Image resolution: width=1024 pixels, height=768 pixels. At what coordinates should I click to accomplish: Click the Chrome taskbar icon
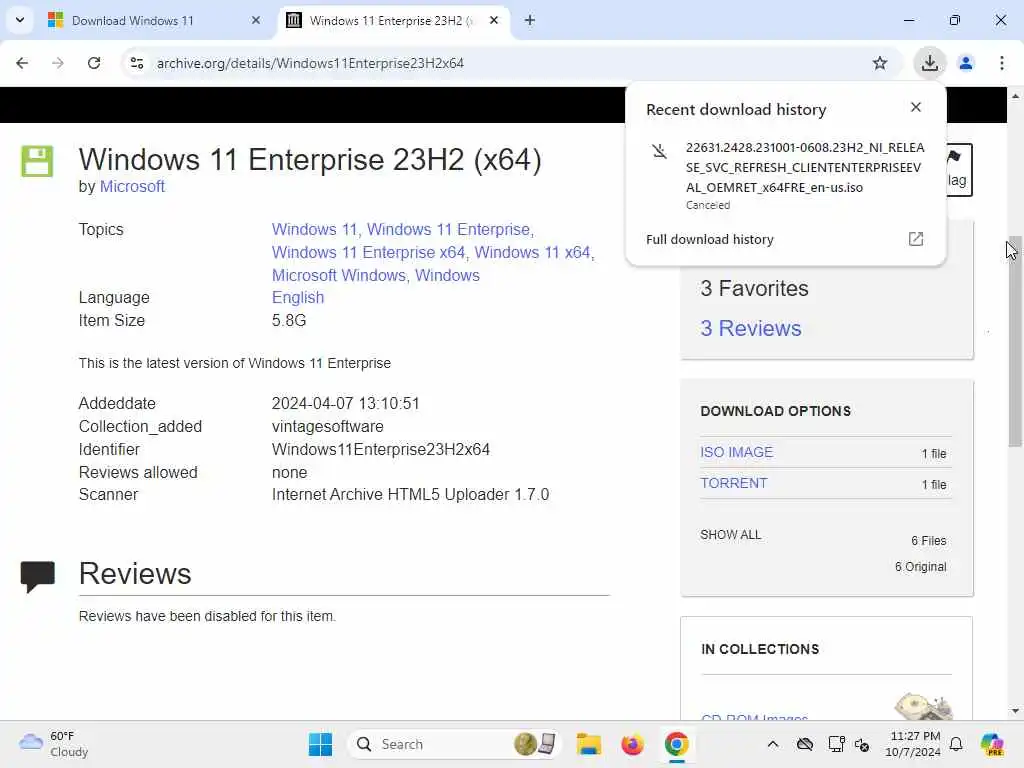(677, 744)
